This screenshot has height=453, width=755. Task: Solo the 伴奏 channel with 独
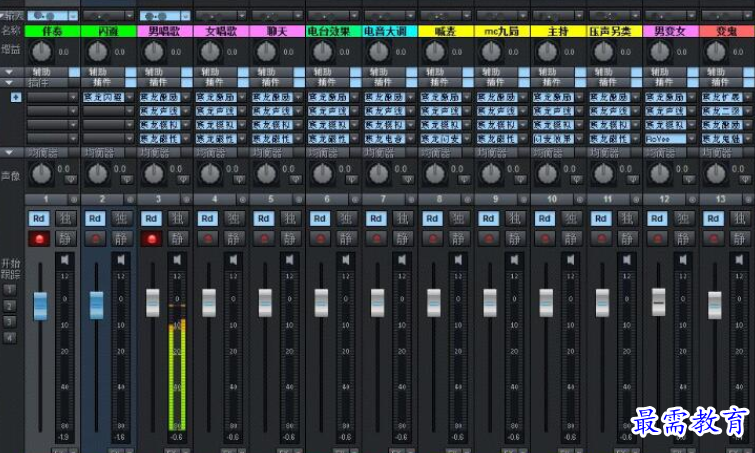pos(65,219)
